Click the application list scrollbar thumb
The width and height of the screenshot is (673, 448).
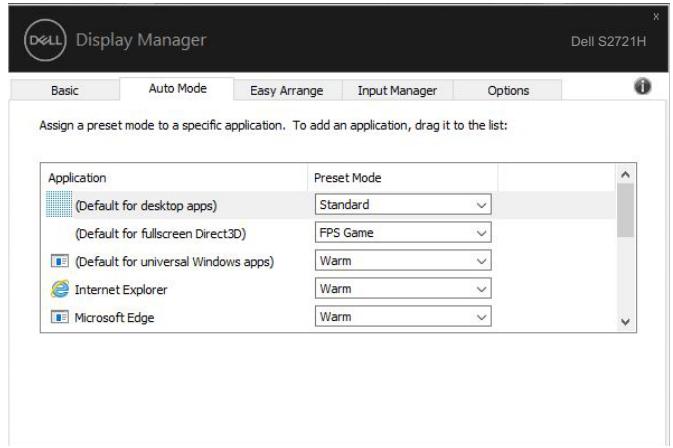click(x=625, y=210)
